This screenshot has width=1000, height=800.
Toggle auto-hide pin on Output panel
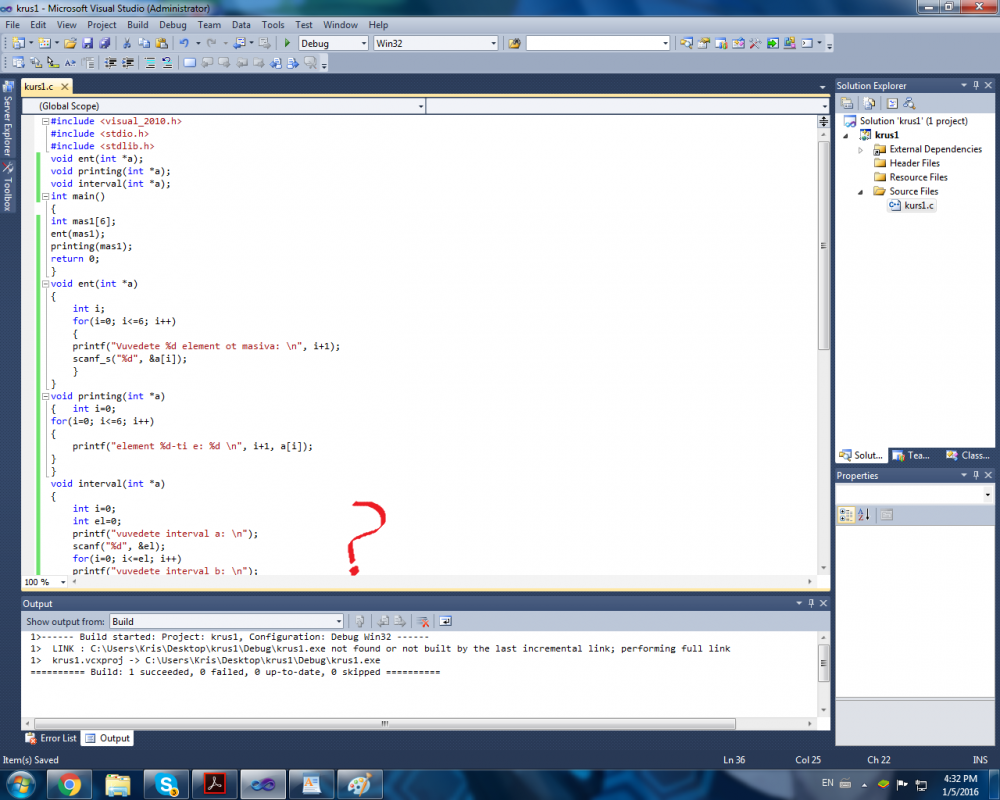tap(811, 603)
